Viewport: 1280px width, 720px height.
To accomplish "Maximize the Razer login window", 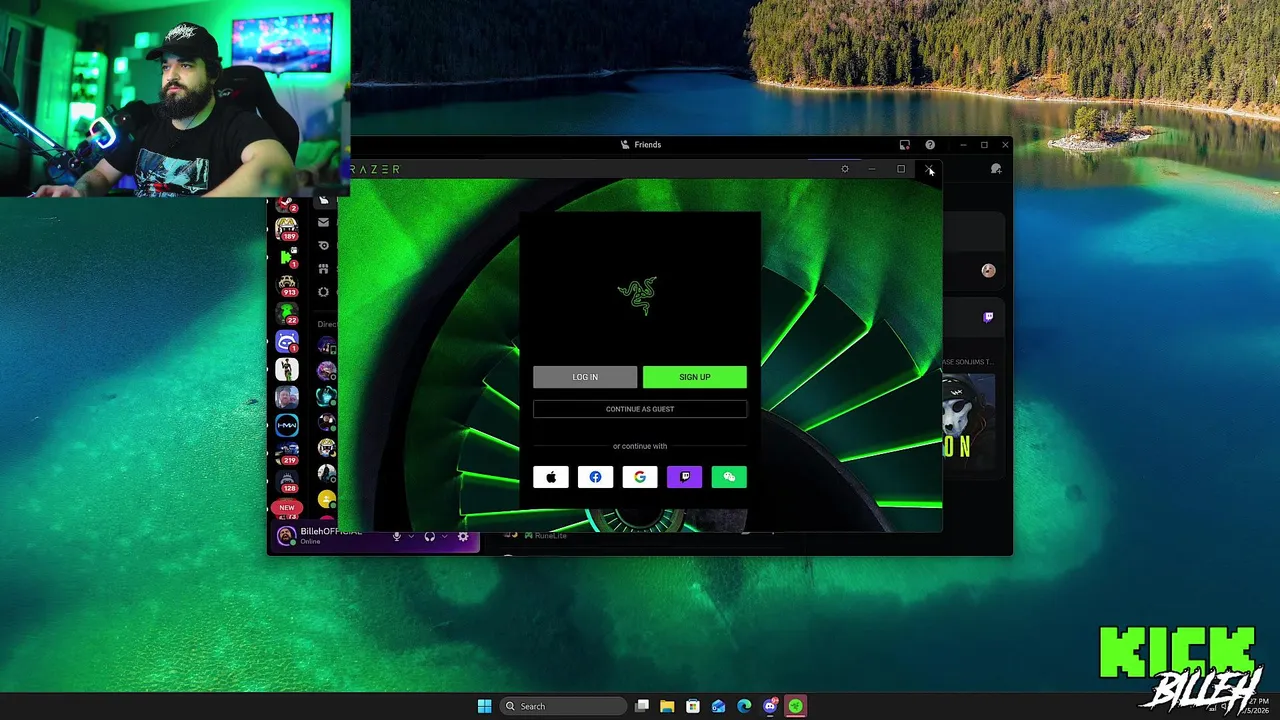I will coord(901,169).
